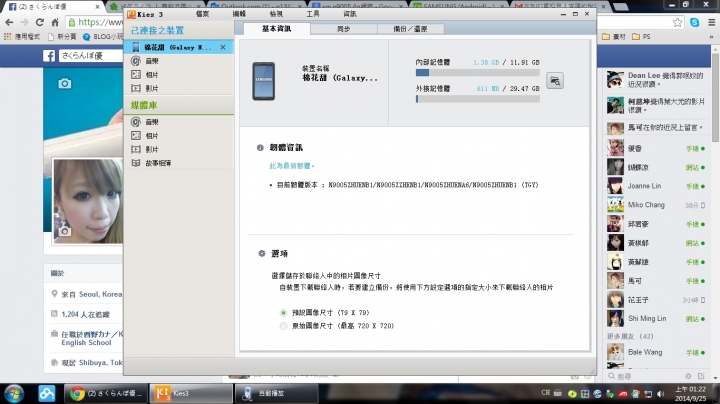Switch to the 同步 tab

tap(343, 29)
